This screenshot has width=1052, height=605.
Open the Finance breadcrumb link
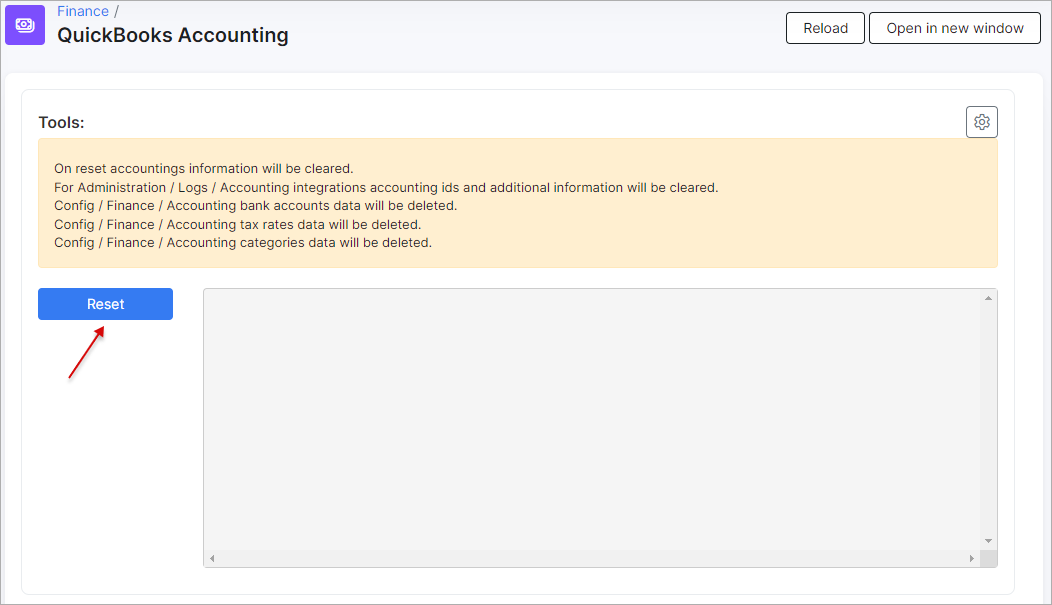point(82,10)
